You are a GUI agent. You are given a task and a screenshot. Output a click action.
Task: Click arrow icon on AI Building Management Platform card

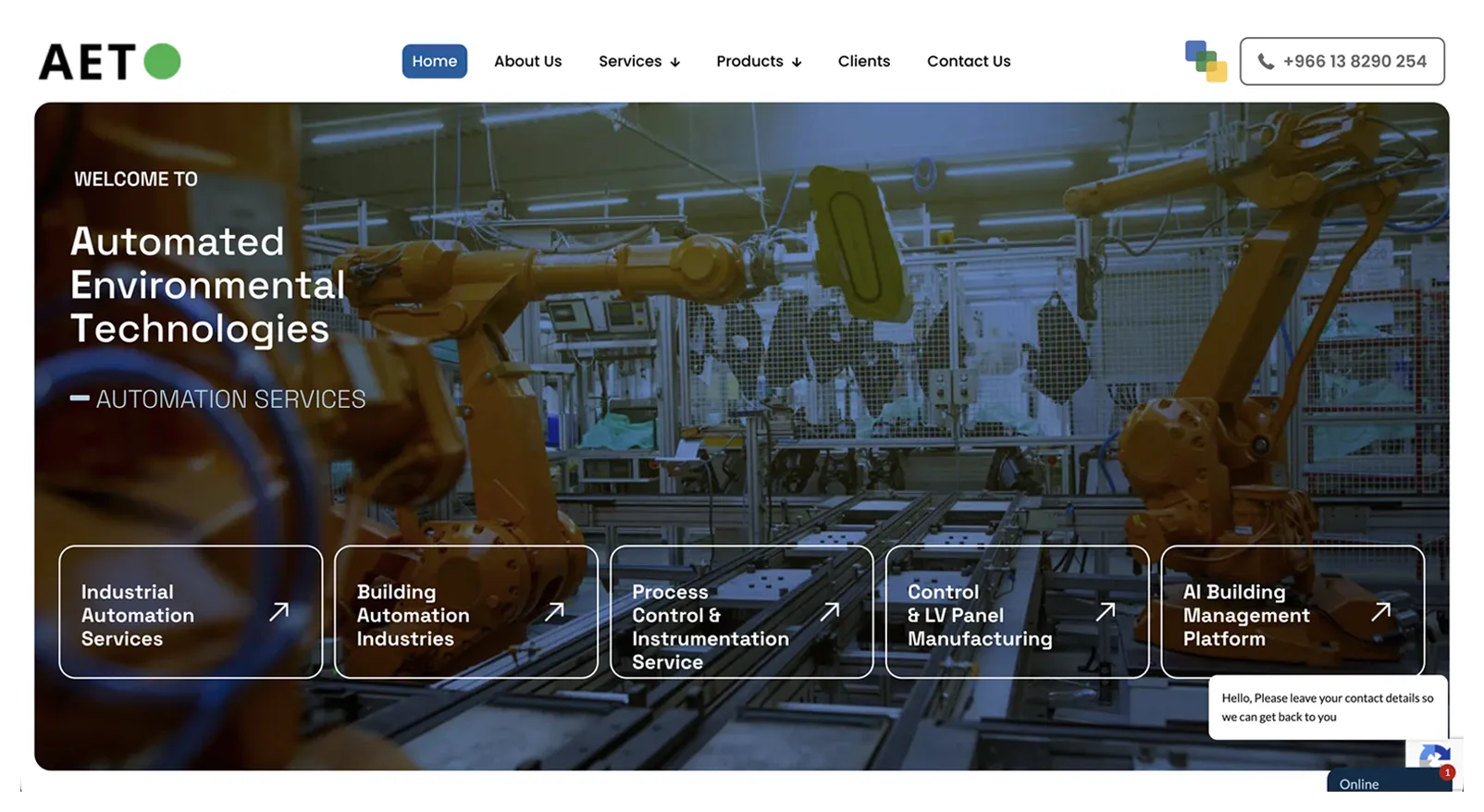click(x=1381, y=611)
